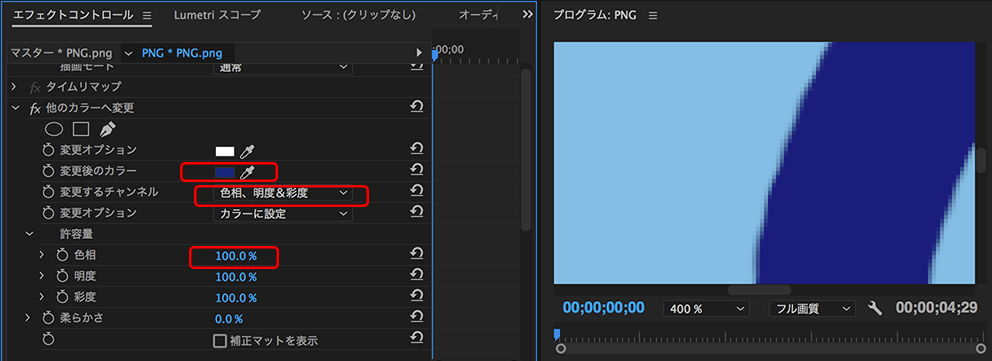
Task: Open navy 変更後のカラー swatch
Action: click(225, 172)
